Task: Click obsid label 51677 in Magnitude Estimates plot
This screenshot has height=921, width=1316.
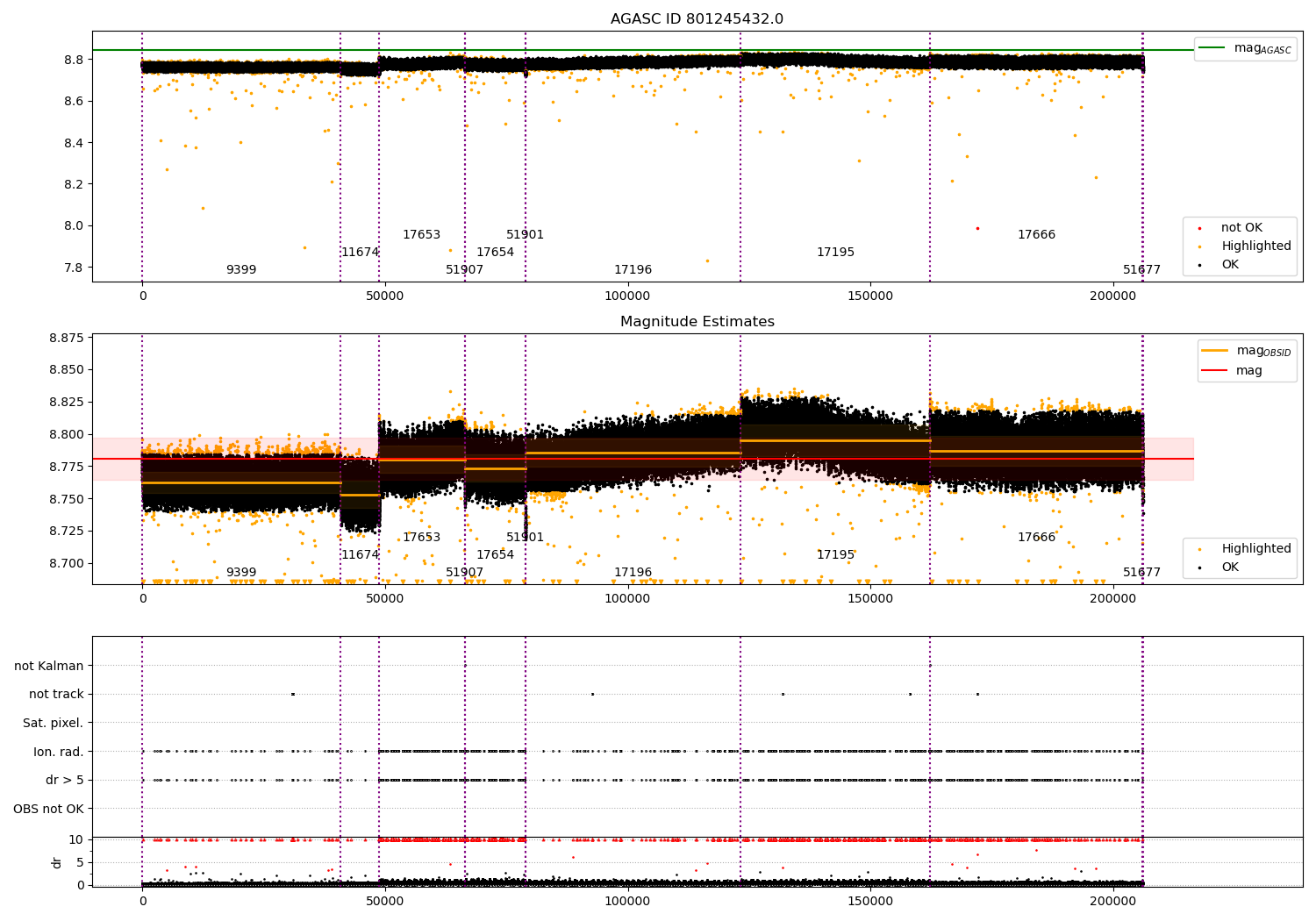Action: (1141, 573)
